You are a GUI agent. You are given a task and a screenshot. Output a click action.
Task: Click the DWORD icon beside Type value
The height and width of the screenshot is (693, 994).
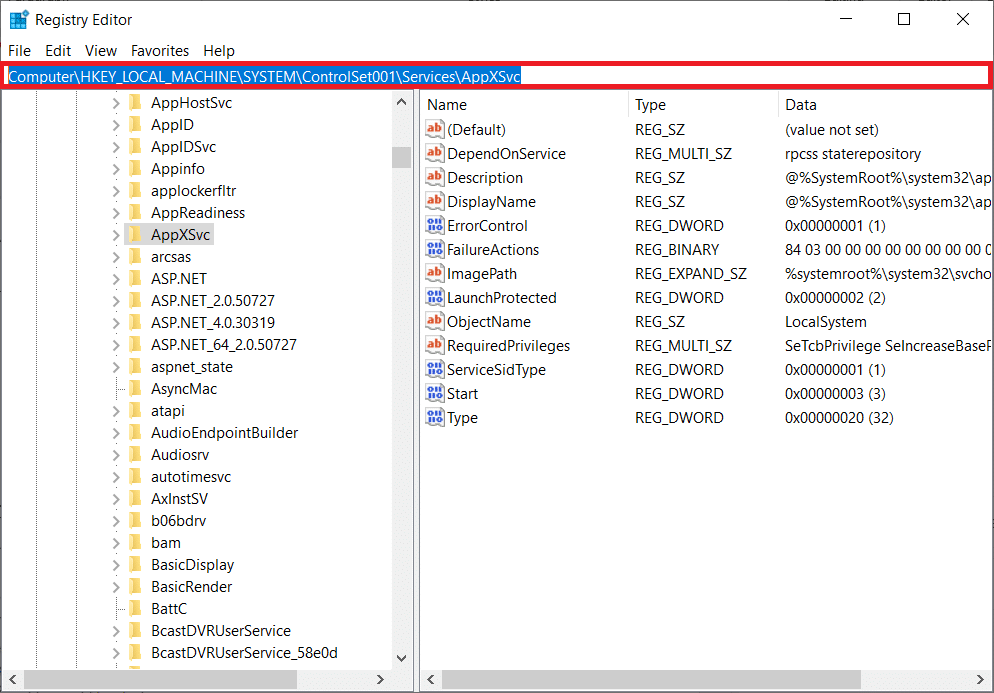(434, 418)
